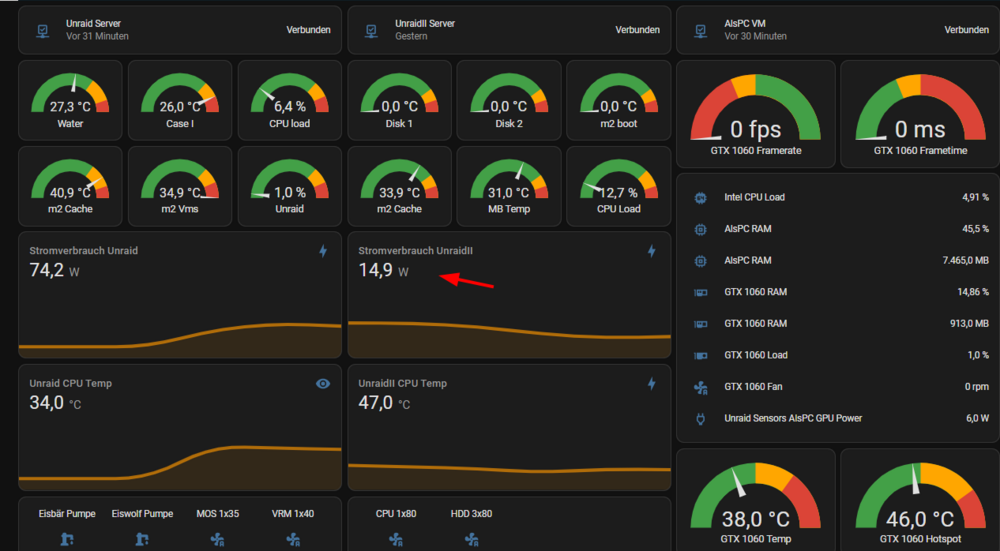This screenshot has width=1000, height=551.
Task: Click the 14,9 W power value
Action: point(383,270)
